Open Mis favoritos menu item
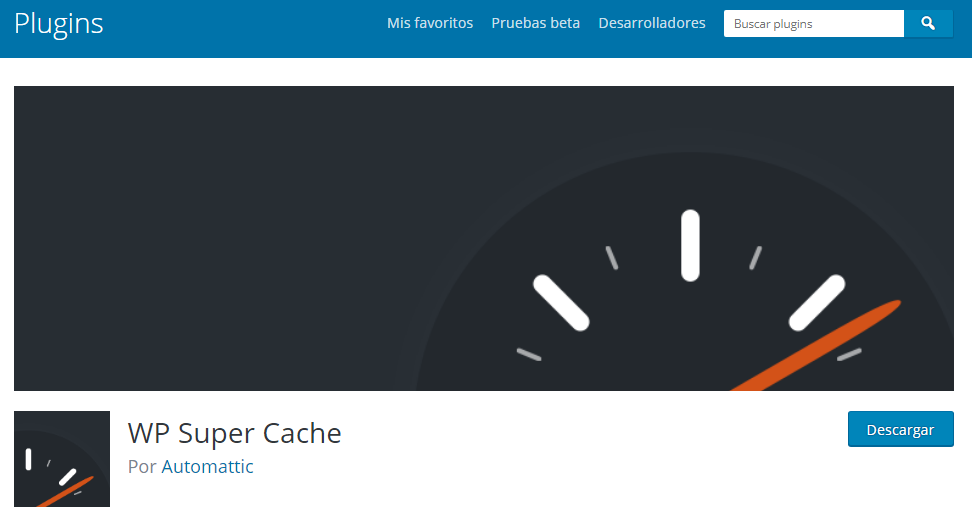 [430, 23]
